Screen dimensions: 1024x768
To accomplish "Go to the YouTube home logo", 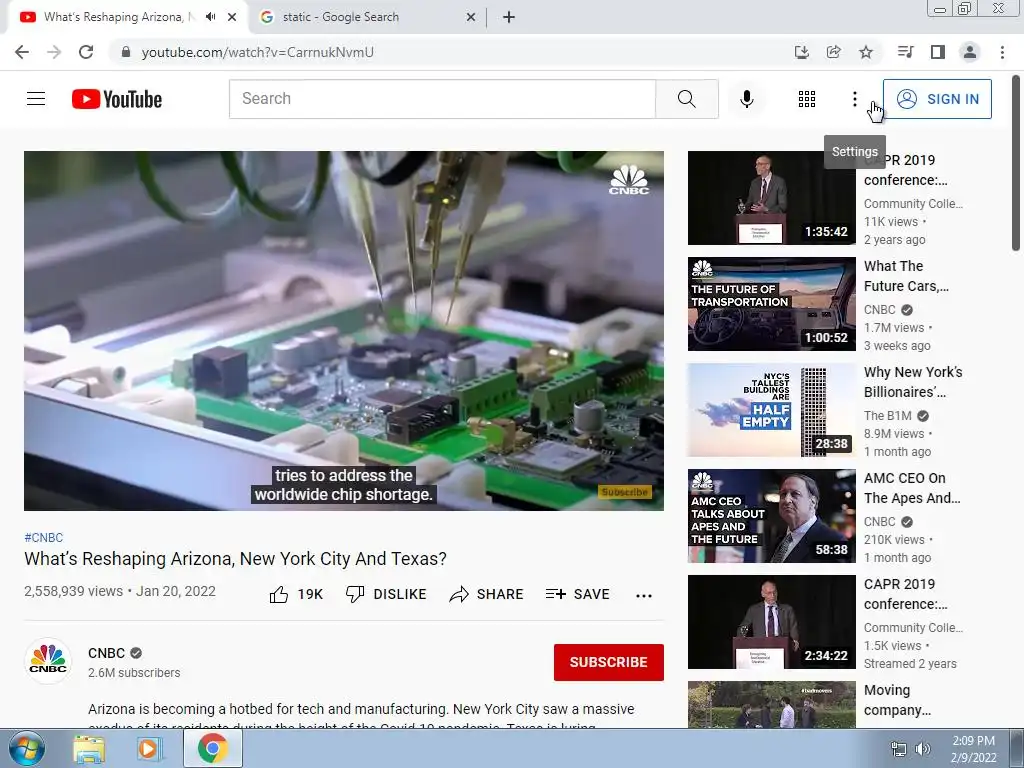I will click(117, 99).
